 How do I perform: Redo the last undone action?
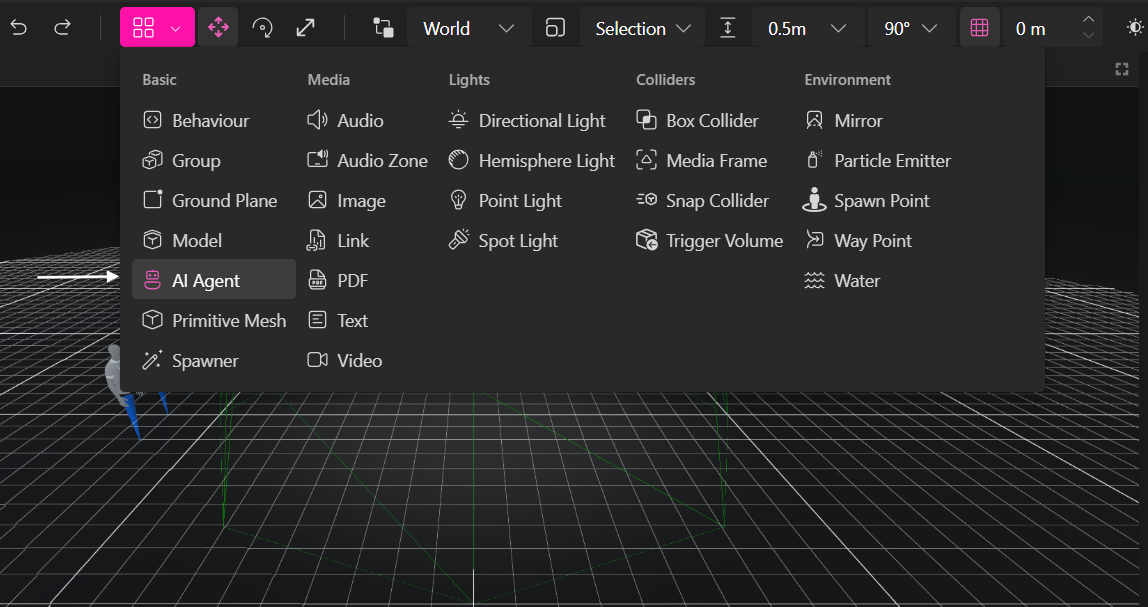pyautogui.click(x=63, y=28)
